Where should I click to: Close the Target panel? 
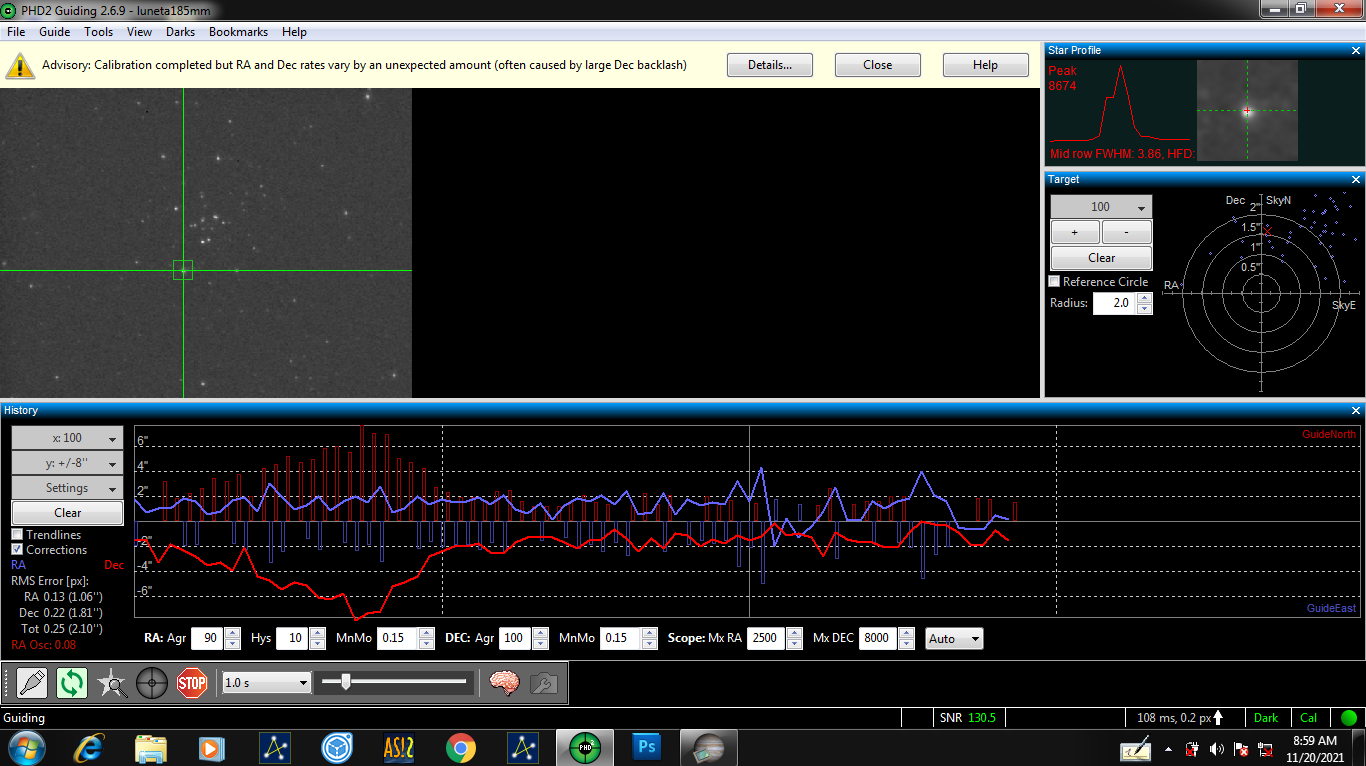point(1356,179)
